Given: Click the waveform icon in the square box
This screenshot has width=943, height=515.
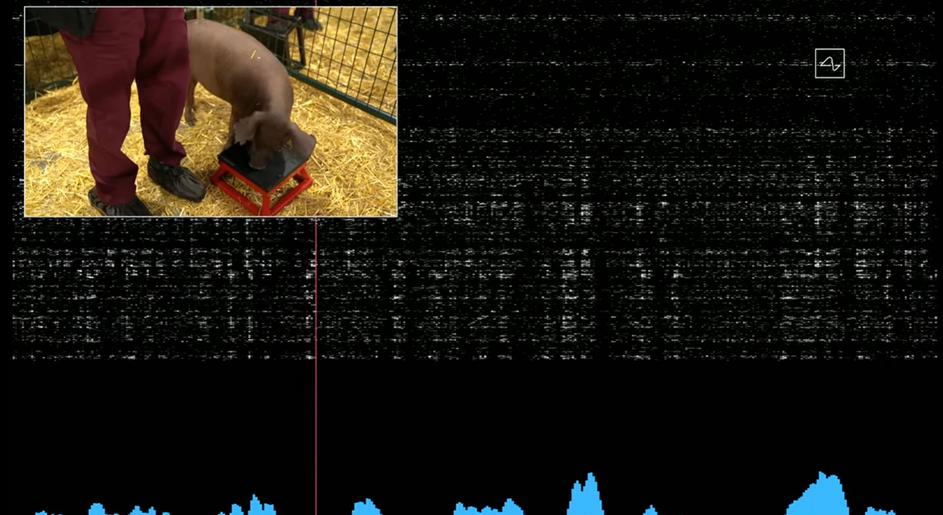Looking at the screenshot, I should (x=829, y=64).
